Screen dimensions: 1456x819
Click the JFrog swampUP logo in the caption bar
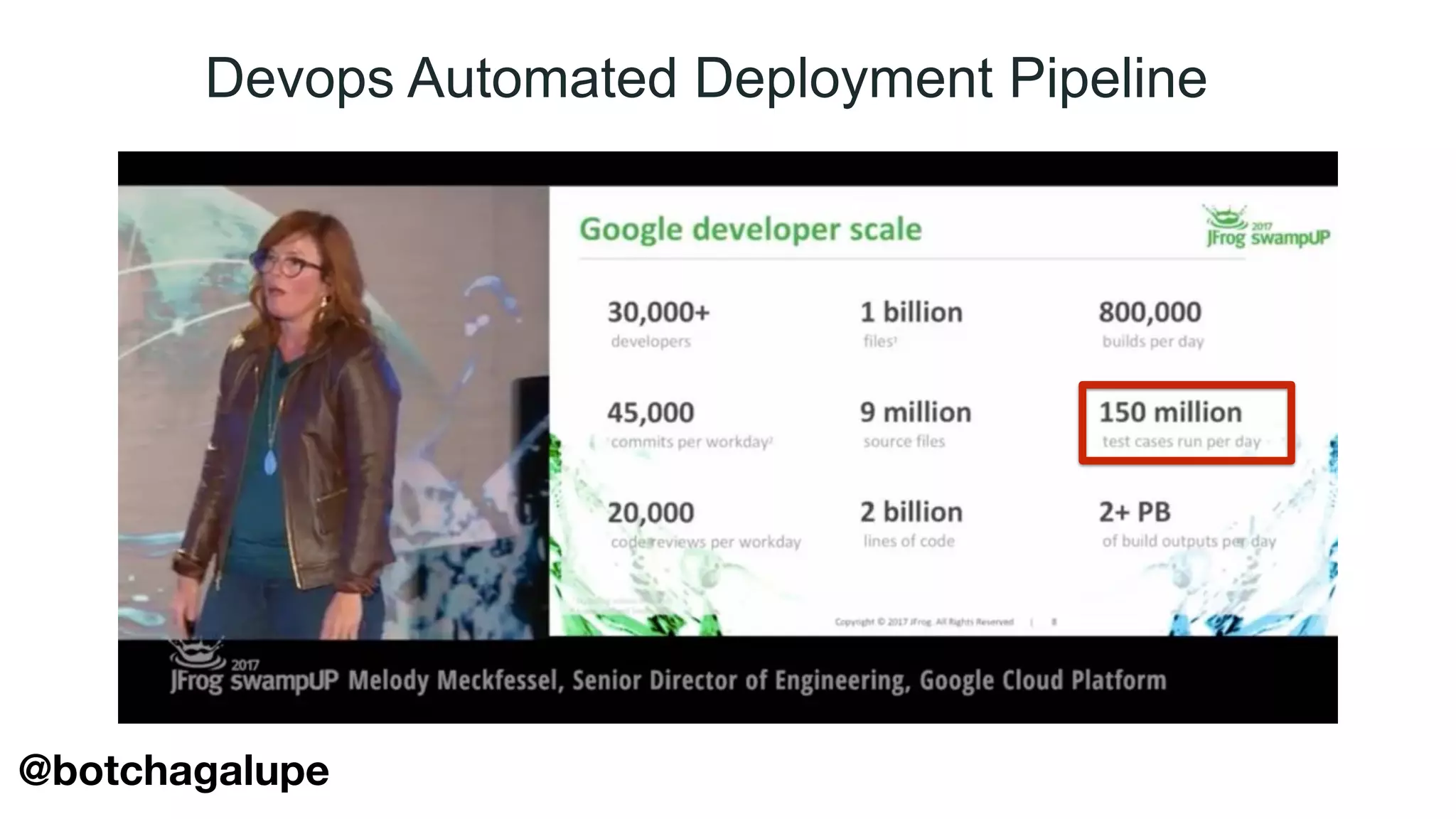pyautogui.click(x=254, y=667)
